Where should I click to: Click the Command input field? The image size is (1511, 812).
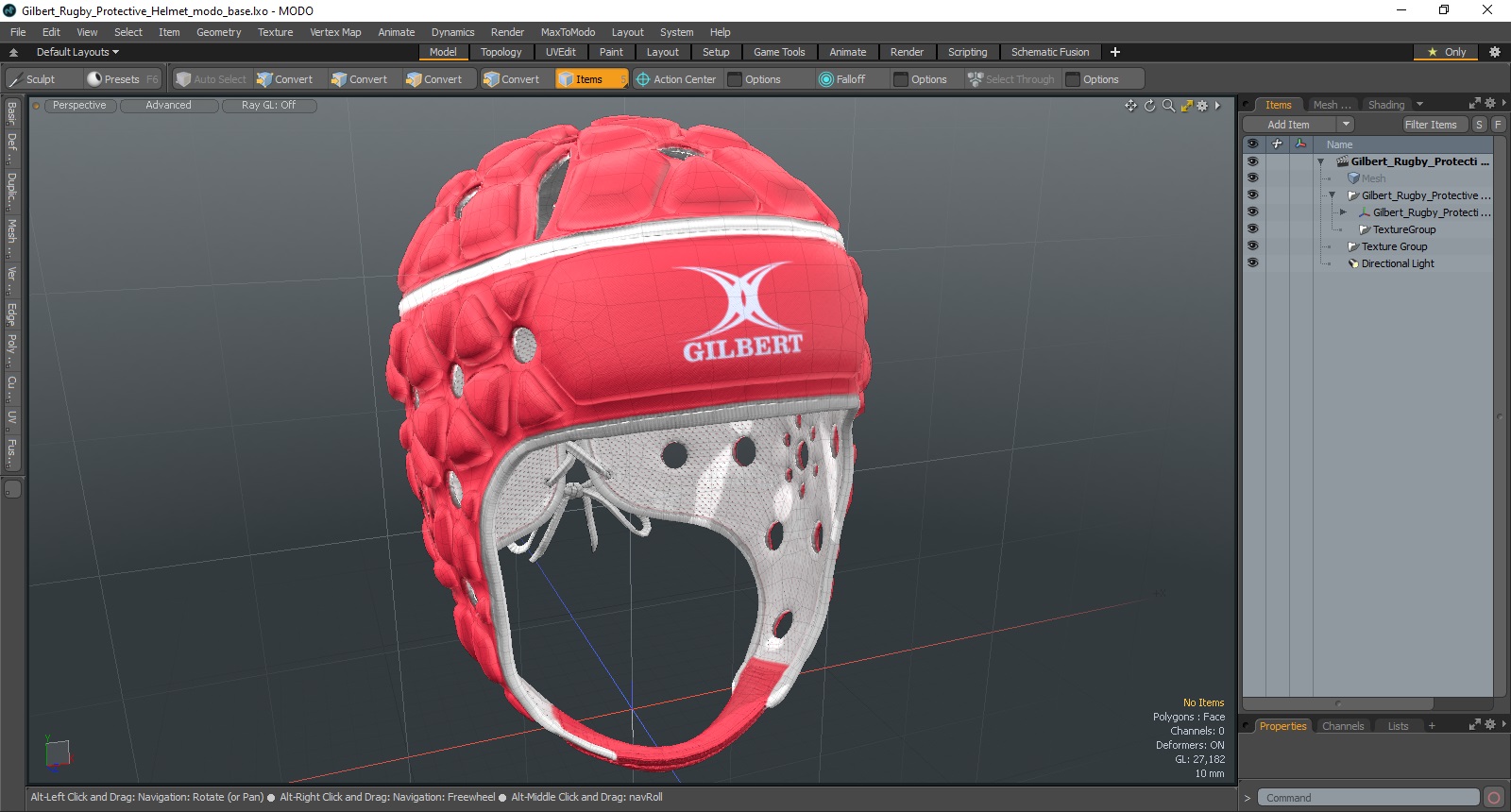point(1368,798)
